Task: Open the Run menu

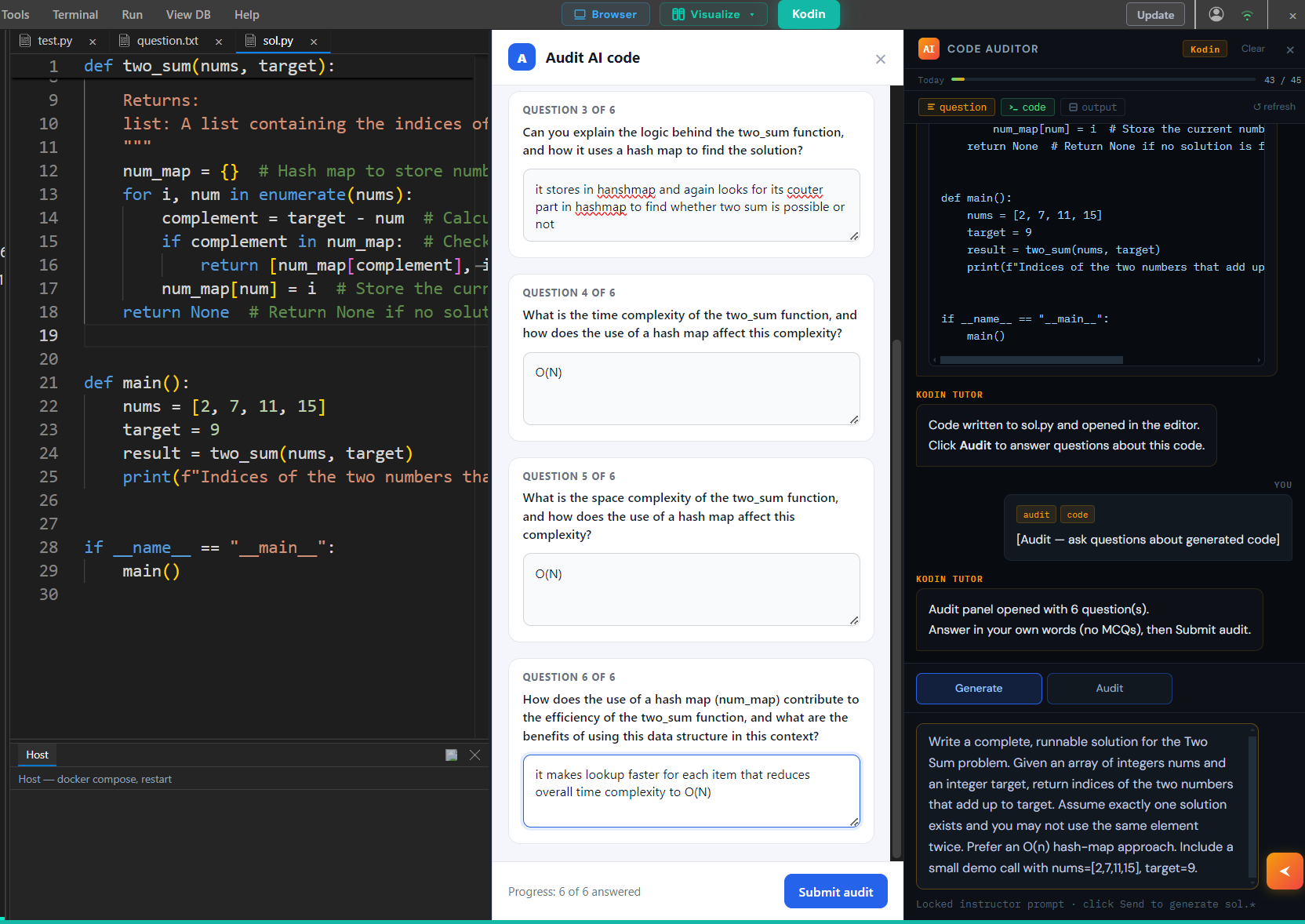Action: pyautogui.click(x=132, y=14)
